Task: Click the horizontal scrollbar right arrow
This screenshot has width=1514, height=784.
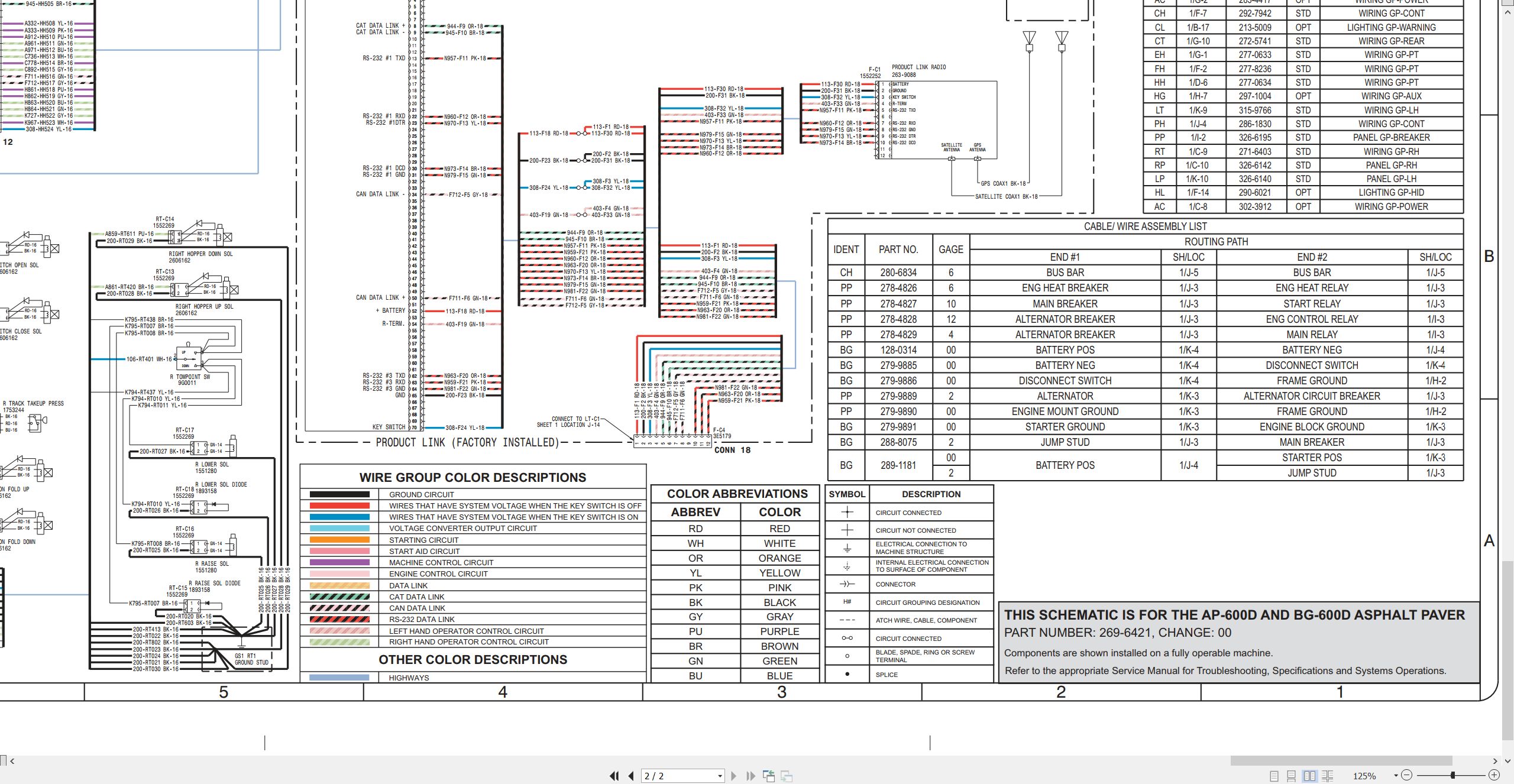Action: click(1495, 761)
